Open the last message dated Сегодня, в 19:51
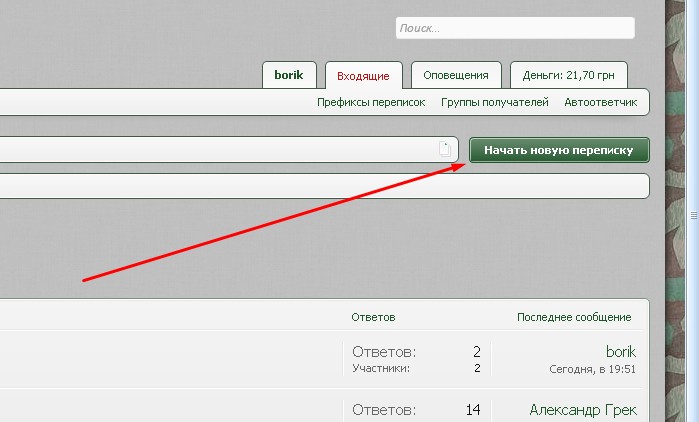 click(x=592, y=369)
